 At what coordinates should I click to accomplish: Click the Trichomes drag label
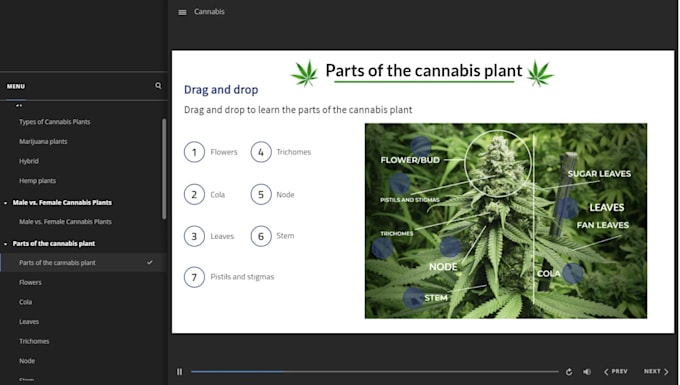294,152
